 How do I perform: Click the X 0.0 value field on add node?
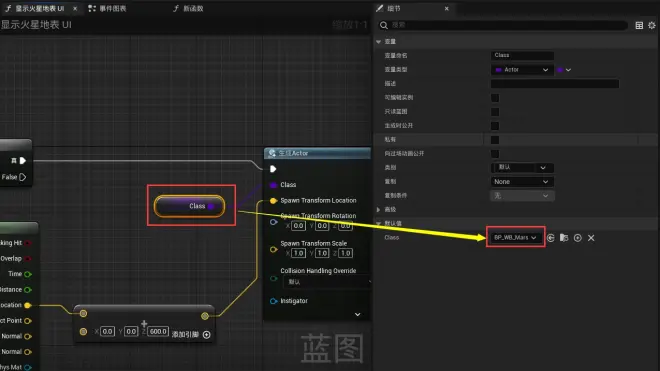coord(108,332)
